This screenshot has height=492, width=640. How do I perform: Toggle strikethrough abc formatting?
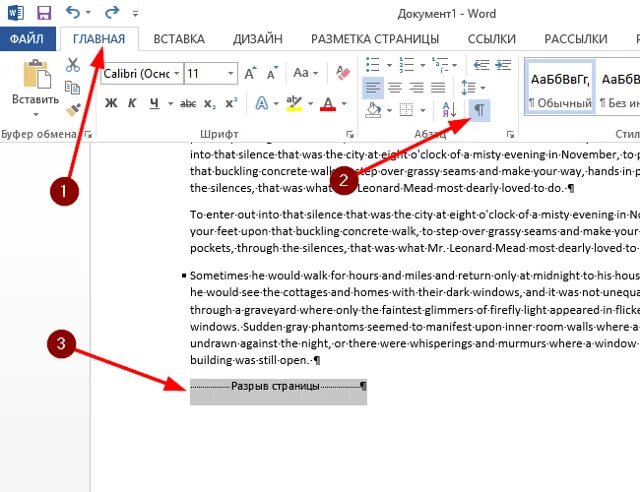click(x=188, y=104)
